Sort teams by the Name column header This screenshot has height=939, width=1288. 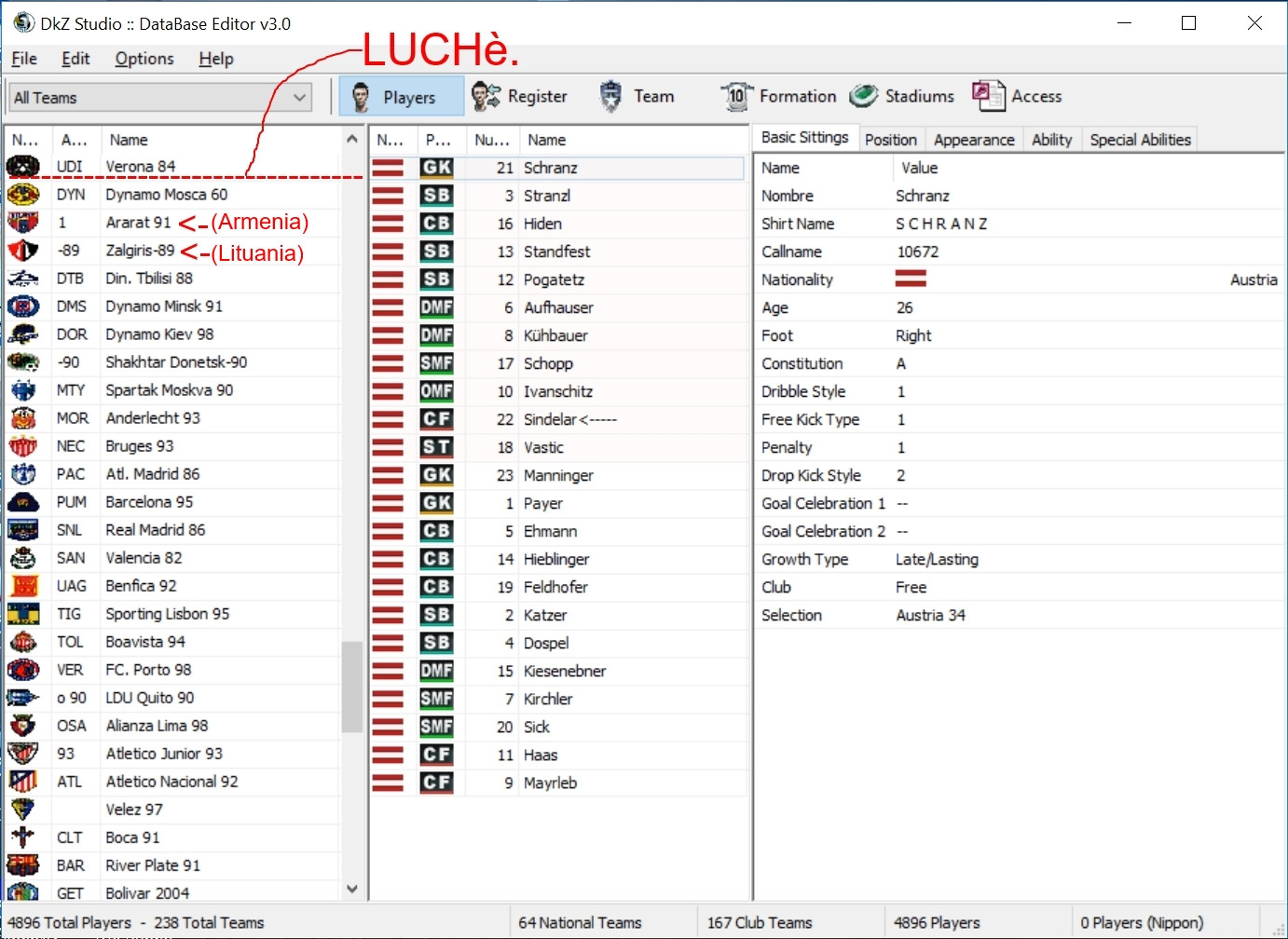click(x=220, y=140)
